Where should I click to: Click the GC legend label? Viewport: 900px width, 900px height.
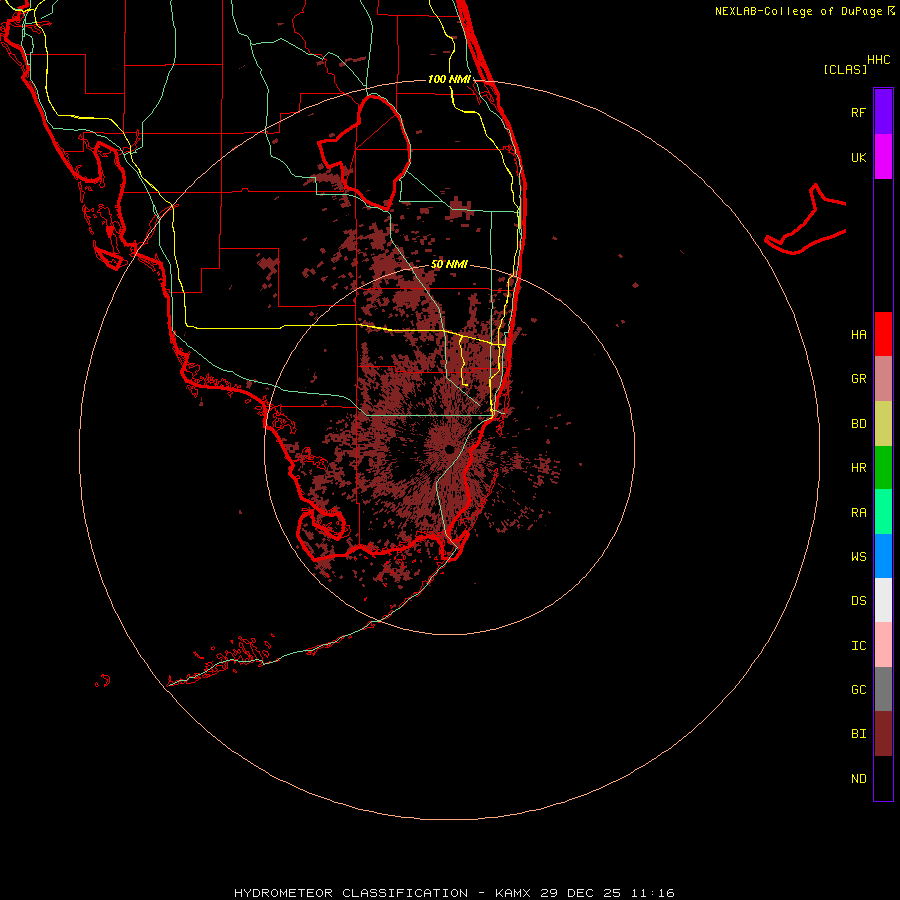858,690
